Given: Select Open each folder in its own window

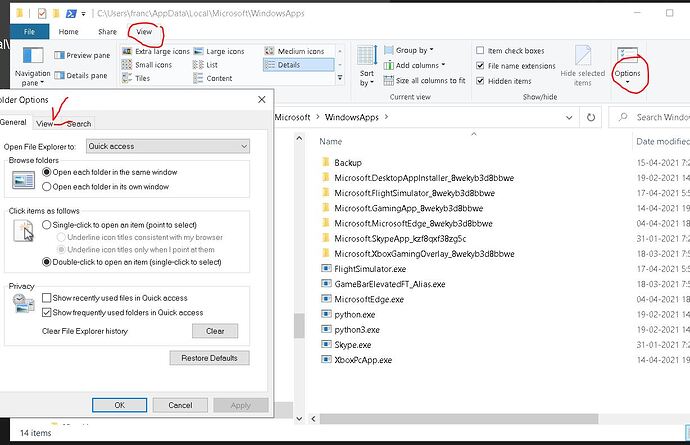Looking at the screenshot, I should tap(46, 187).
